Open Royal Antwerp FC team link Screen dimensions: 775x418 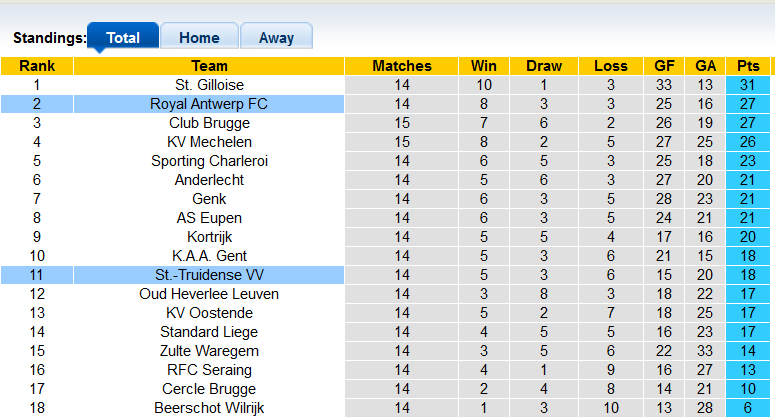point(209,104)
